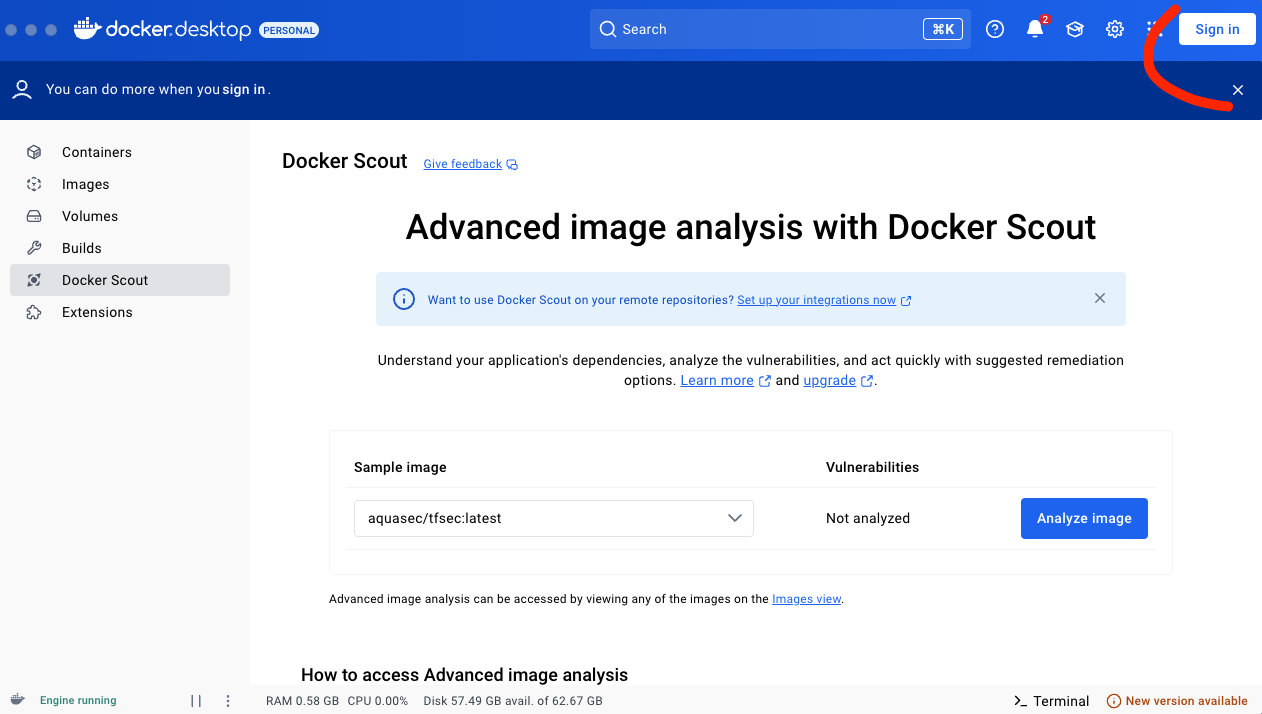This screenshot has height=714, width=1262.
Task: Click feedback chat icon beside Give feedback
Action: click(512, 165)
